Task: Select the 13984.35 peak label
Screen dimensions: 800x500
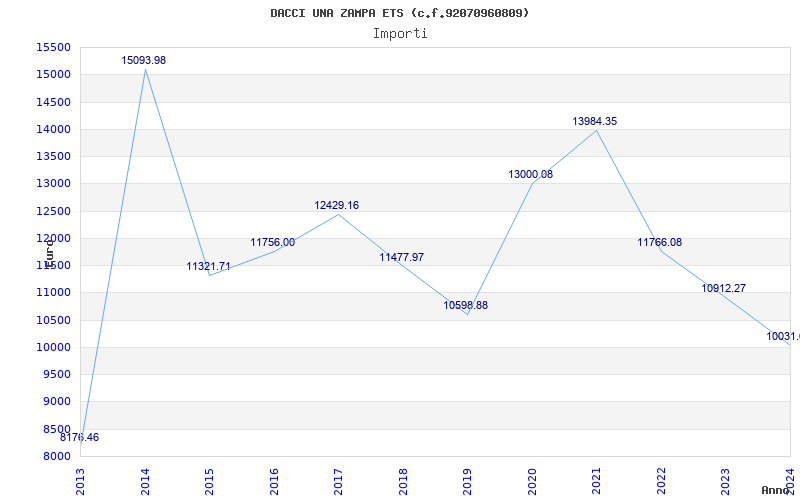Action: coord(594,121)
